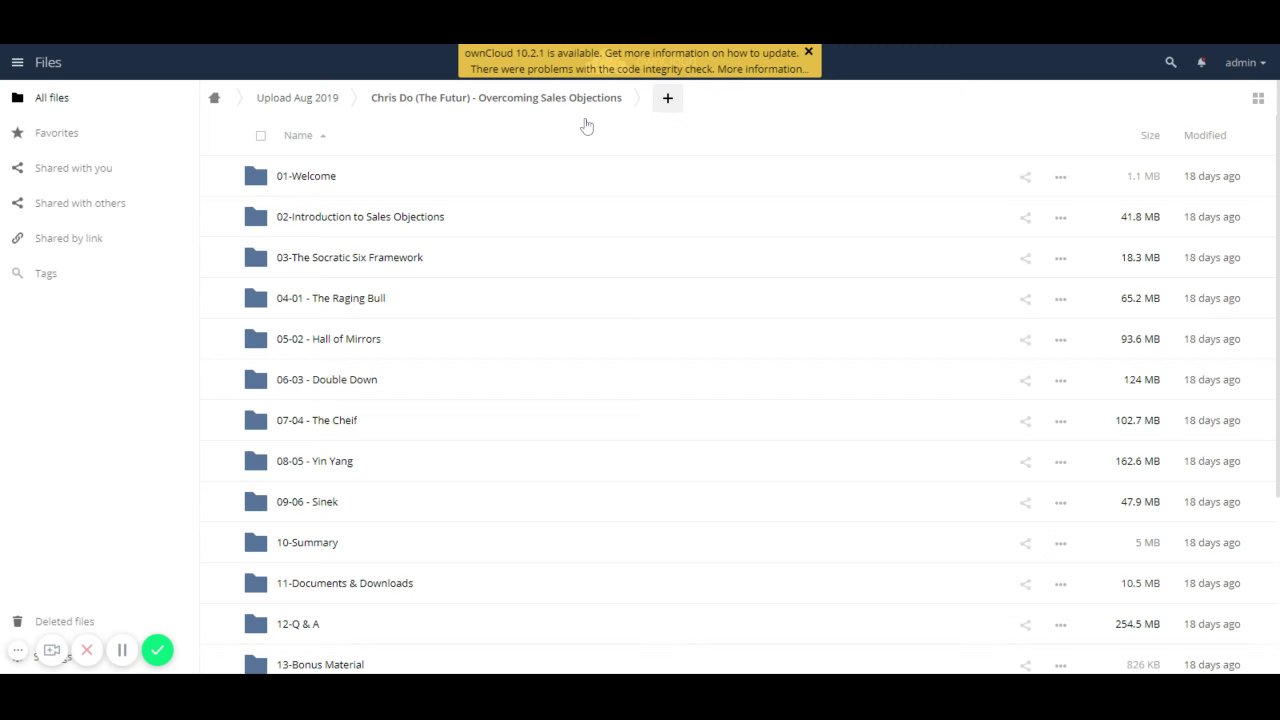The width and height of the screenshot is (1280, 720).
Task: Open more actions for 06-03 - Double Down
Action: tap(1060, 380)
